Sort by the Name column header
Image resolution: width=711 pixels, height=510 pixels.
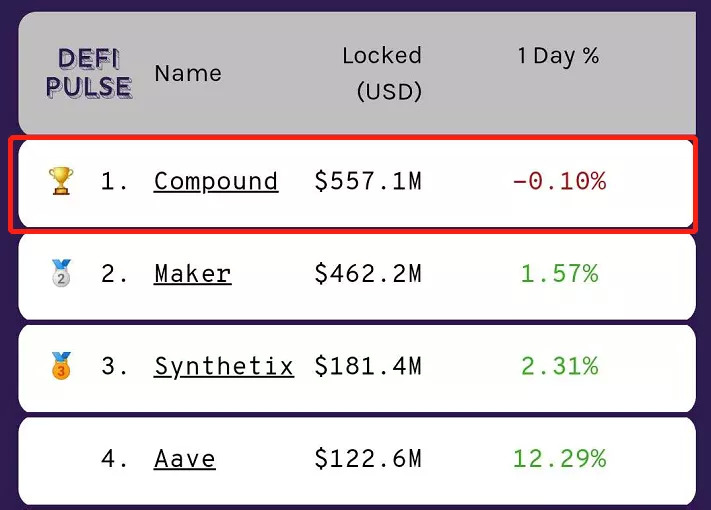[188, 73]
